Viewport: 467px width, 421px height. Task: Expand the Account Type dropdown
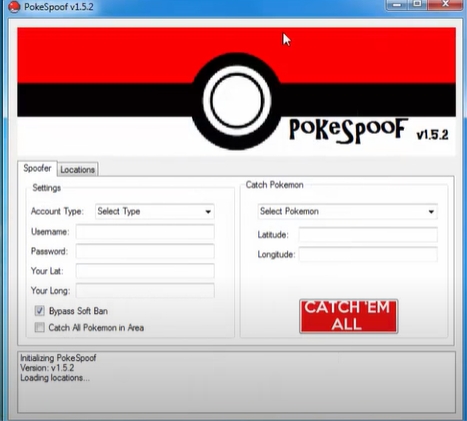coord(155,211)
